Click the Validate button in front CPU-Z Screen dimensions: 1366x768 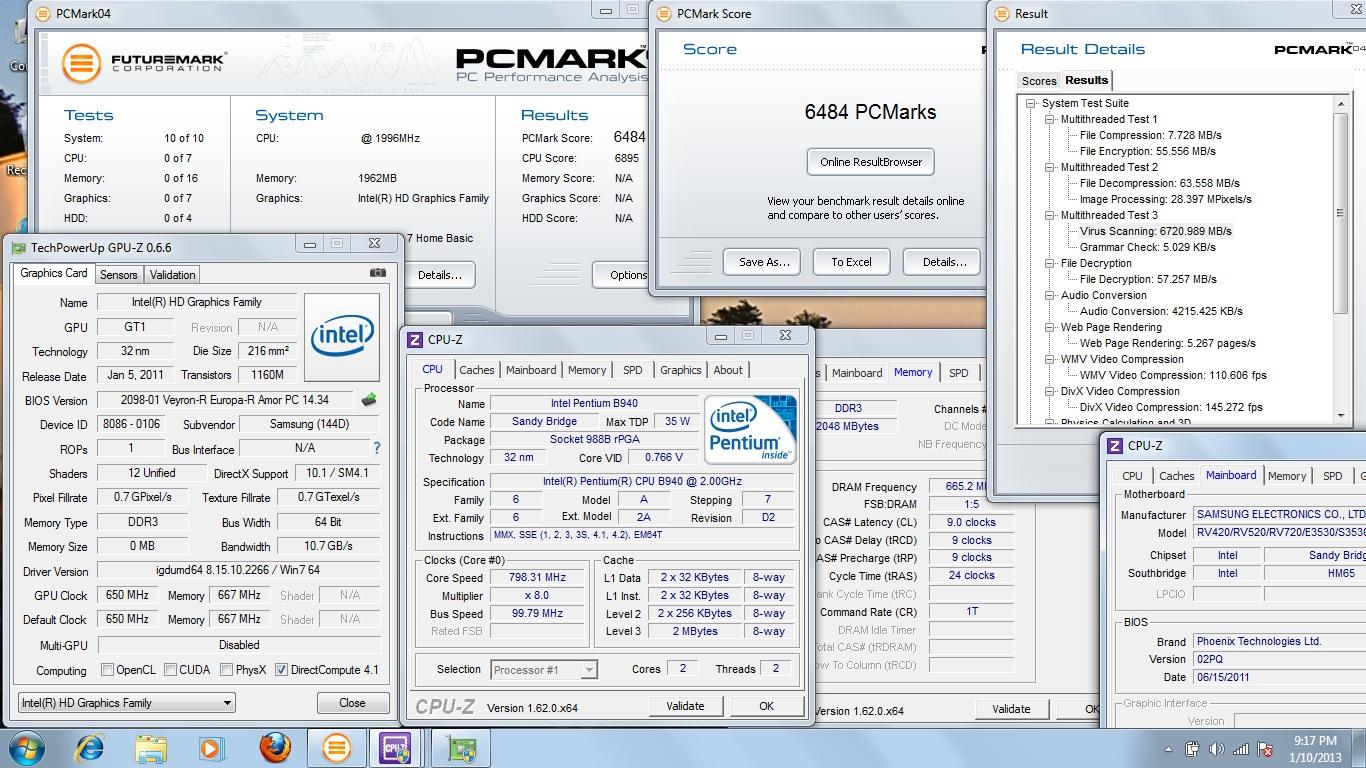pos(685,706)
